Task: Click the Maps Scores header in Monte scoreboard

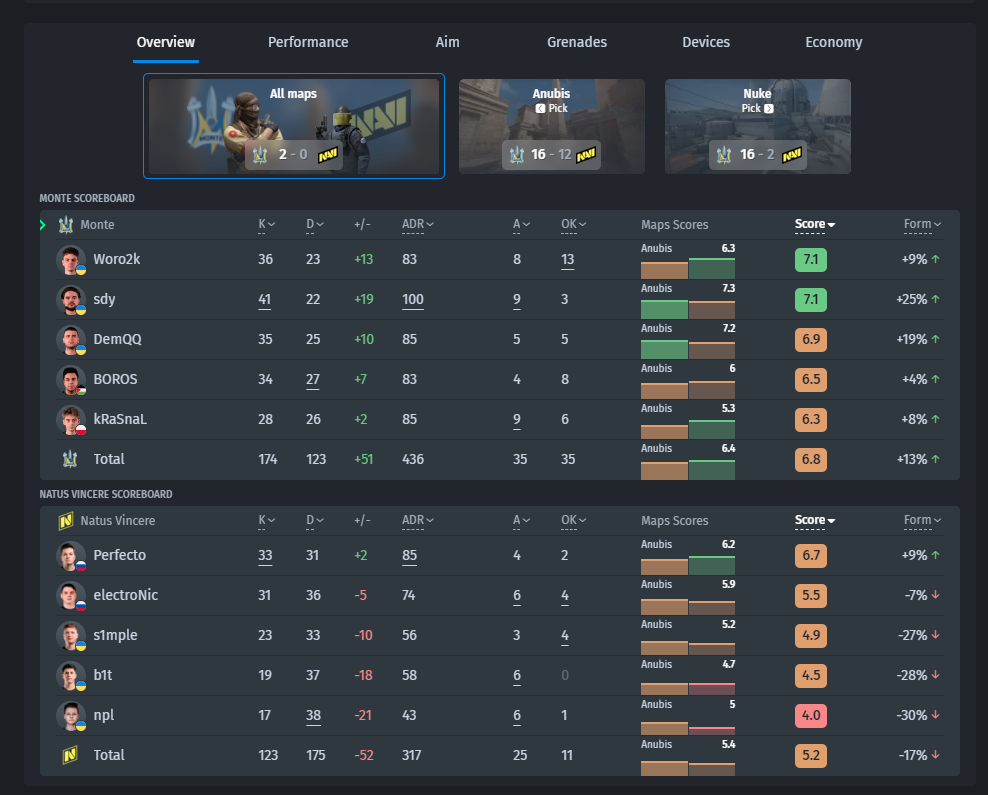Action: 674,225
